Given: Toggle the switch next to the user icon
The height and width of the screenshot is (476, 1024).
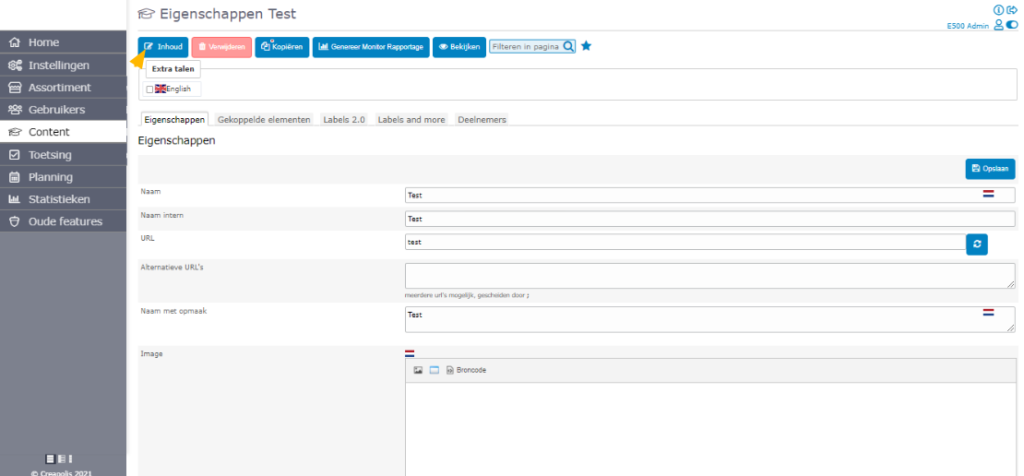Looking at the screenshot, I should point(1011,25).
